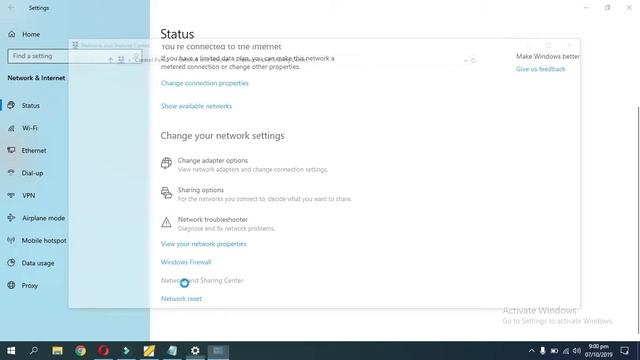This screenshot has width=640, height=360.
Task: Click the Data usage pie icon
Action: click(x=11, y=263)
